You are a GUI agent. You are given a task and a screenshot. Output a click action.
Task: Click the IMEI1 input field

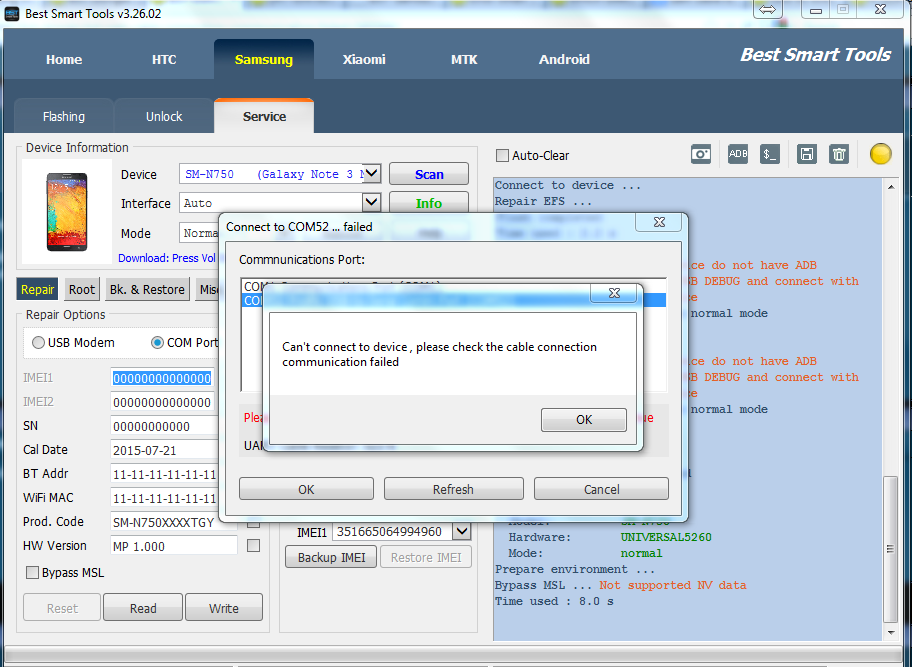coord(162,378)
